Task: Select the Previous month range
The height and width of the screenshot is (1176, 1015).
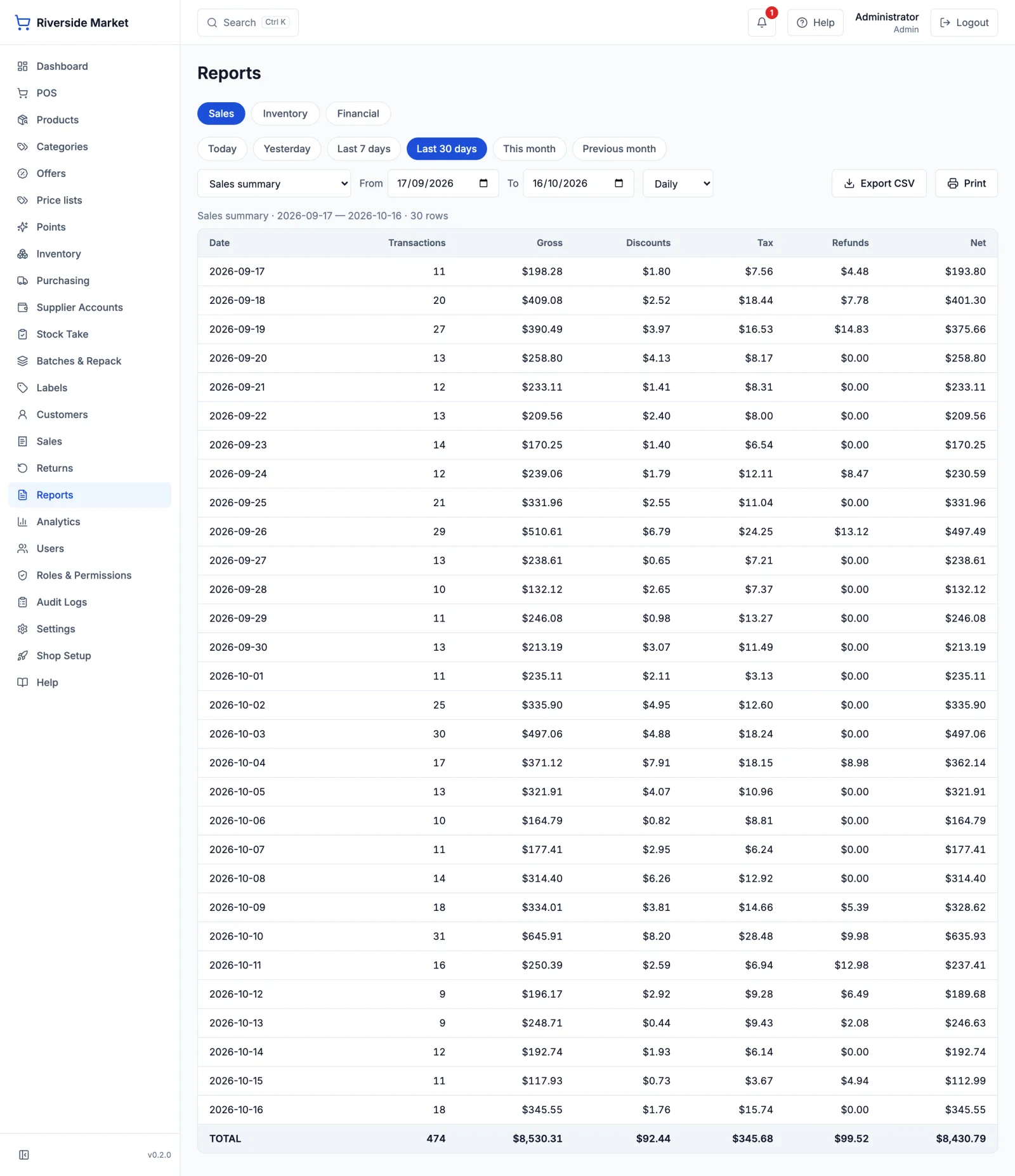Action: pyautogui.click(x=619, y=149)
